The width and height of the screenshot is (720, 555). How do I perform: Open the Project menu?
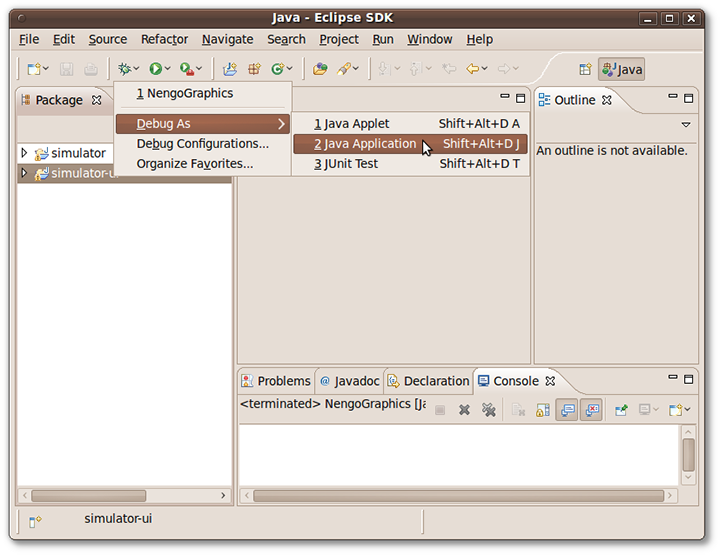click(x=339, y=39)
